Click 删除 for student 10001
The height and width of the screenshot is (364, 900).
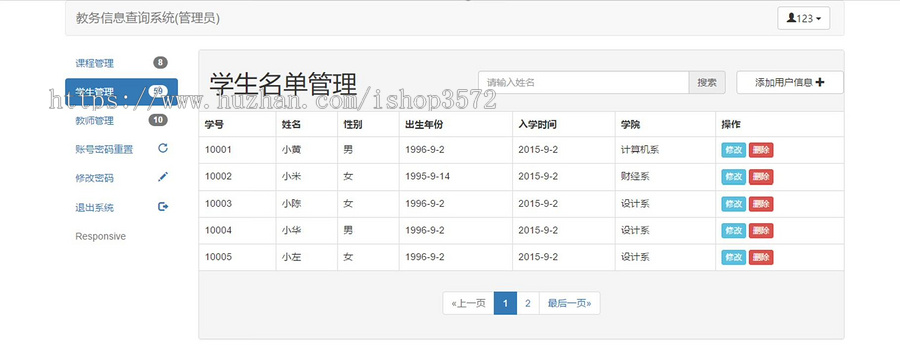[761, 150]
